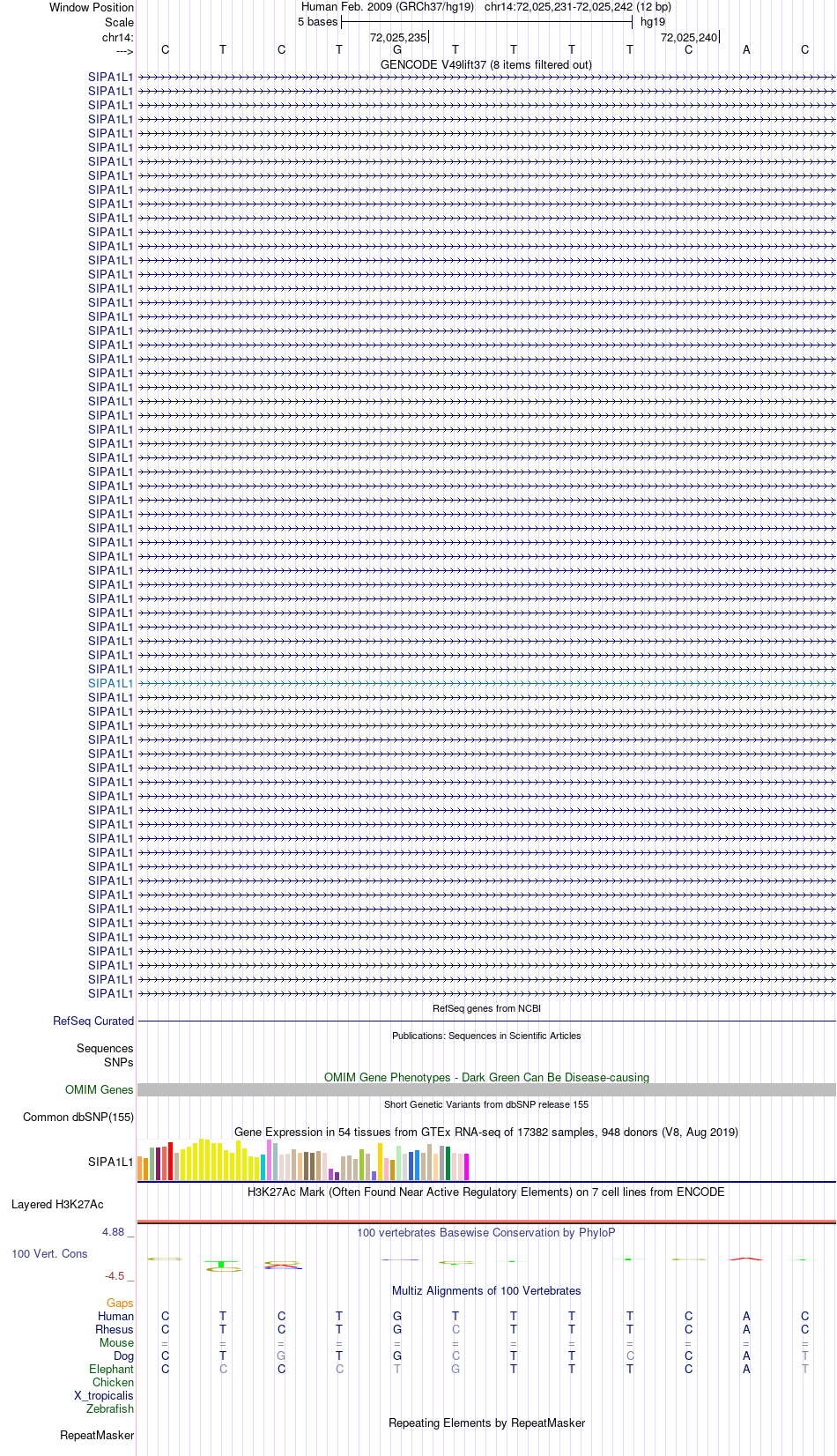Click the 4.88 upper PhyloP scale value
837x1456 pixels.
tap(114, 1232)
